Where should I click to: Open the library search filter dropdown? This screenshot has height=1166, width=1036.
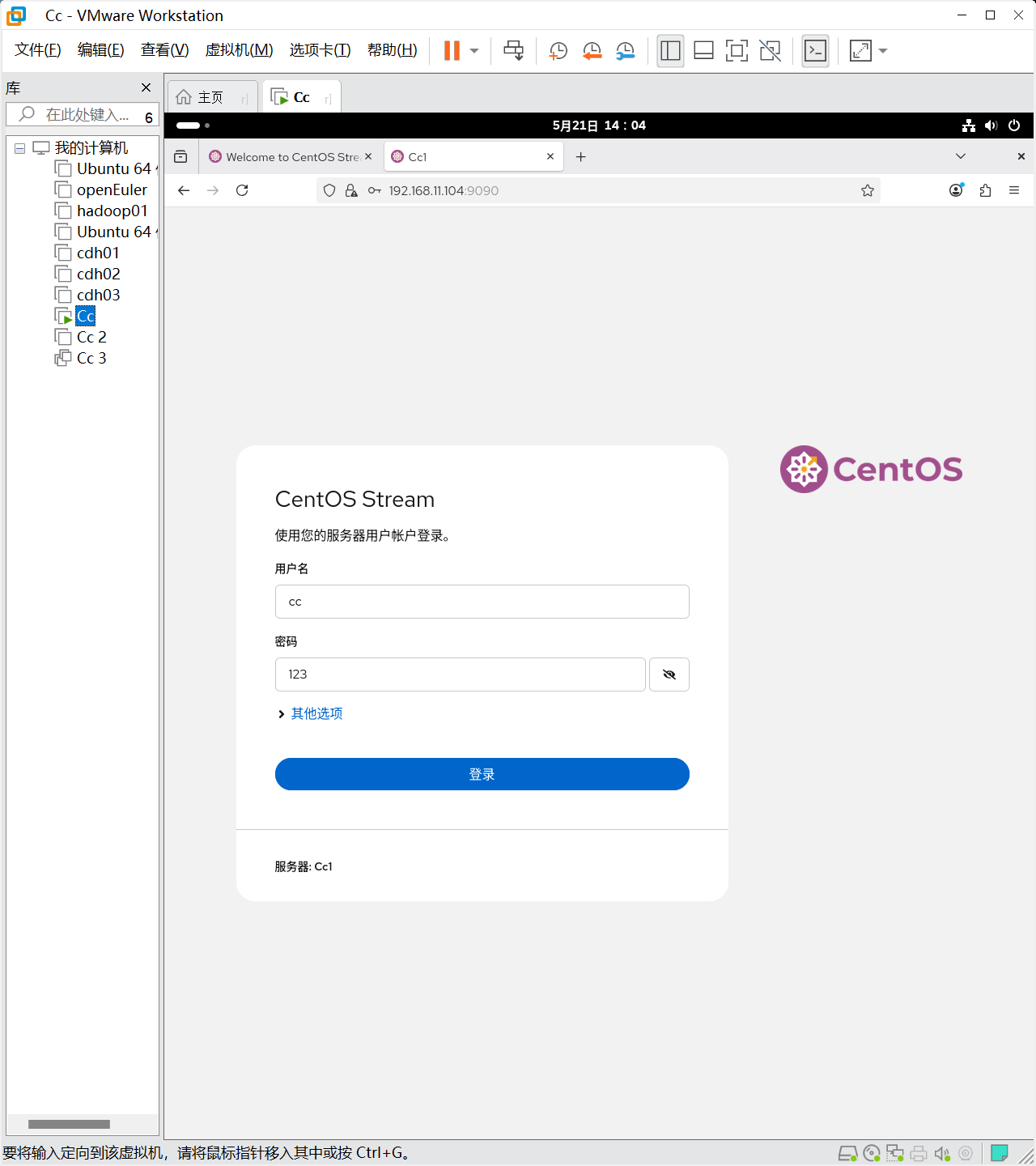(x=149, y=117)
